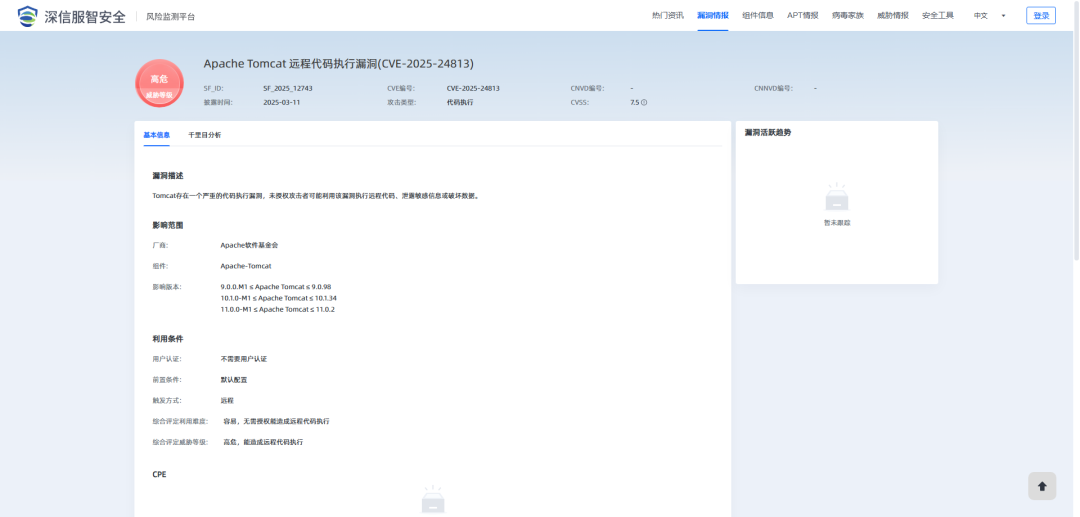Open the 组件信息 menu
Image resolution: width=1080 pixels, height=517 pixels.
pos(758,15)
